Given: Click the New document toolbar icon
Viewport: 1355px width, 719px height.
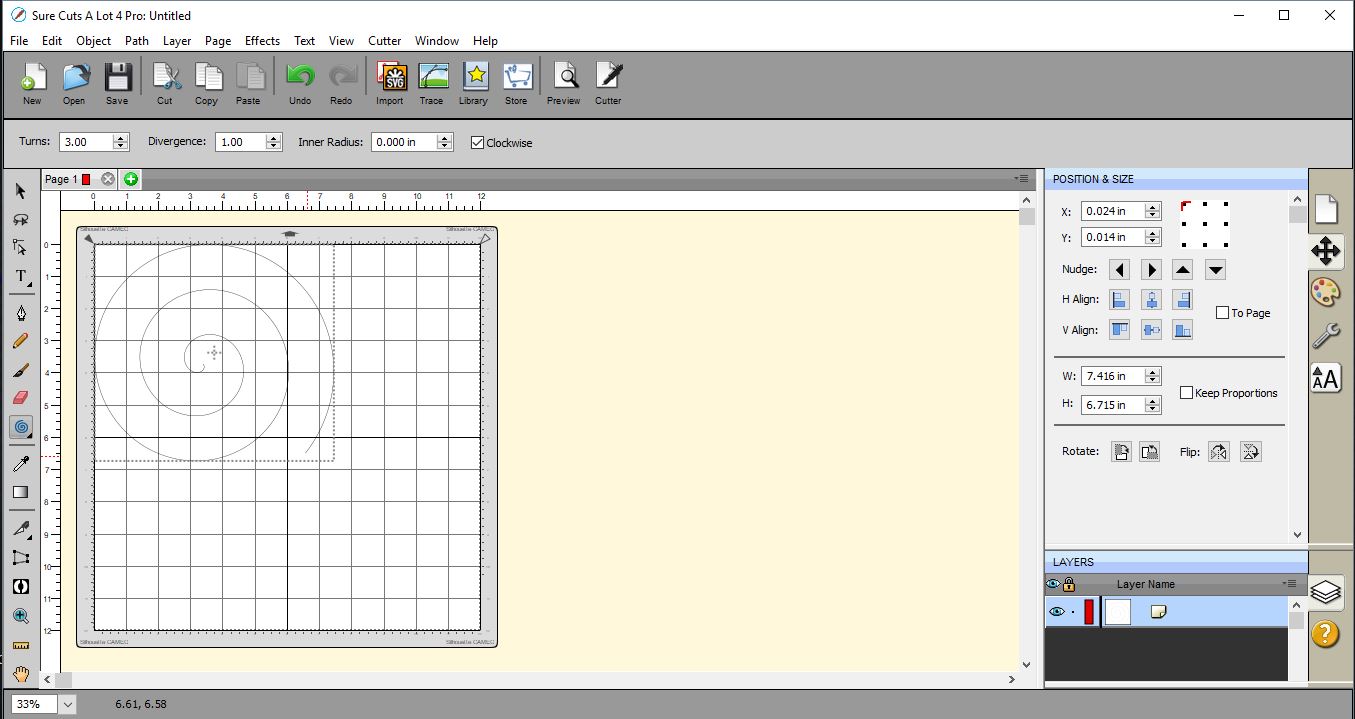Looking at the screenshot, I should coord(32,77).
